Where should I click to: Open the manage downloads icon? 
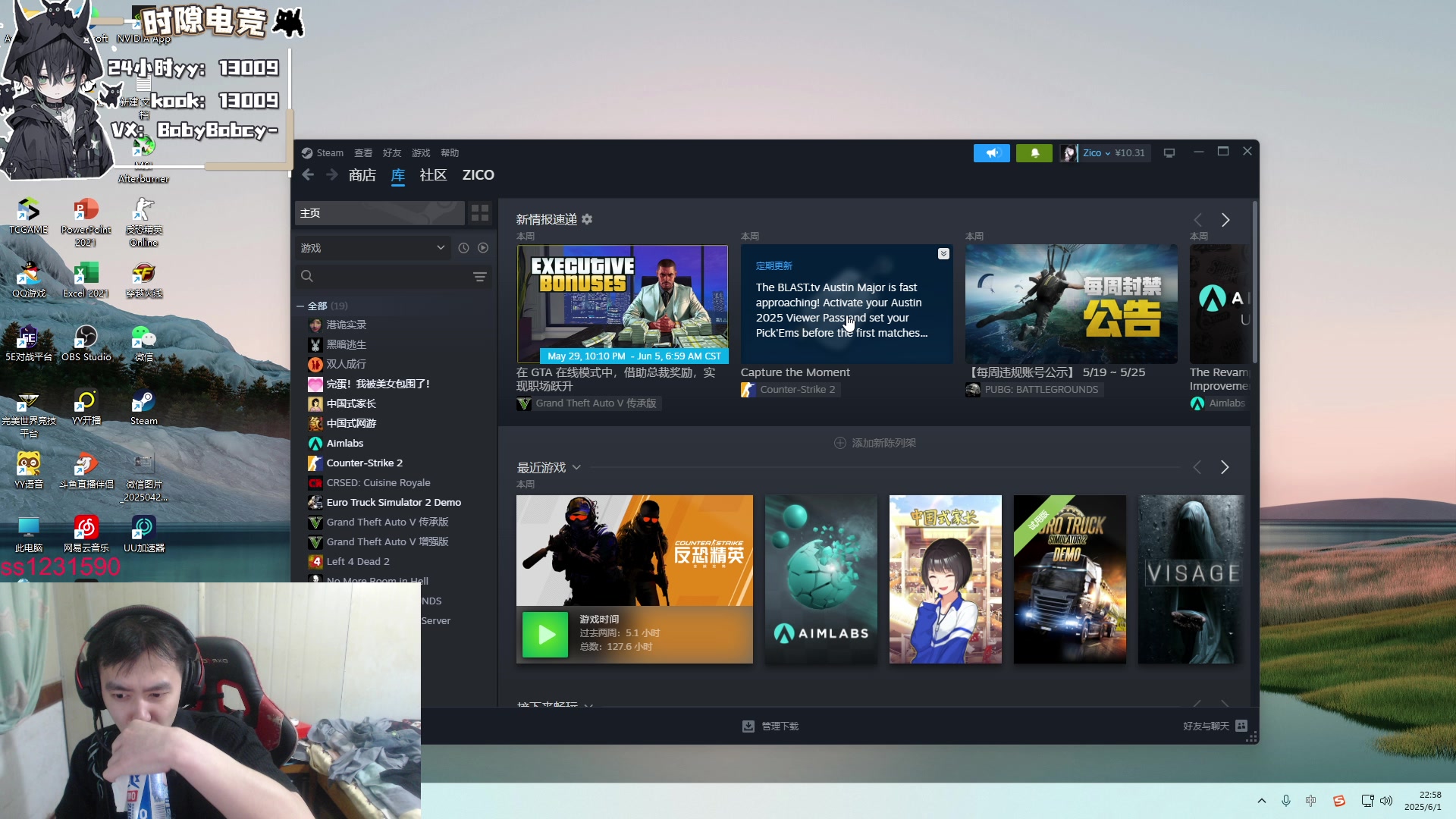tap(748, 726)
